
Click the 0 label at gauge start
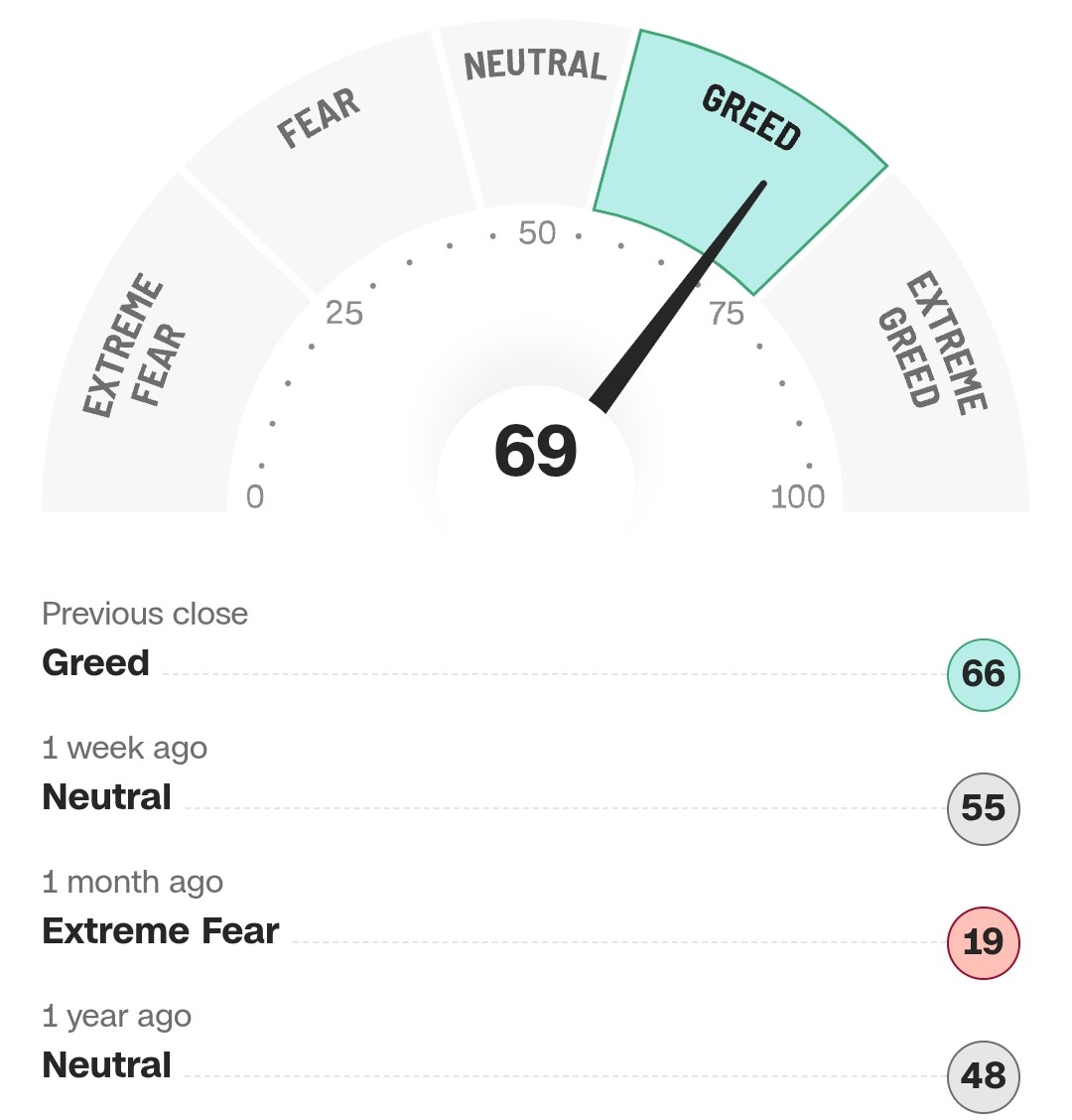(255, 496)
